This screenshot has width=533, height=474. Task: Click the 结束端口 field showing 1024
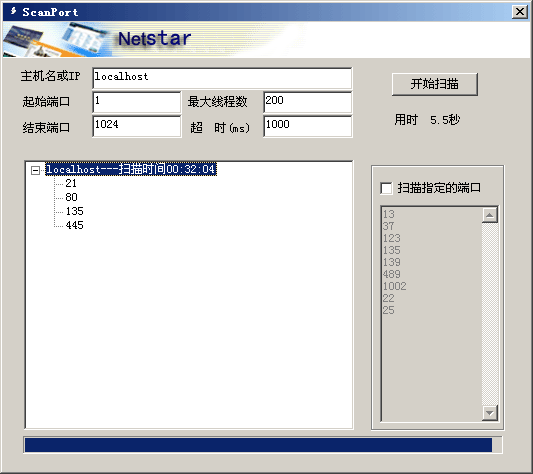click(137, 126)
